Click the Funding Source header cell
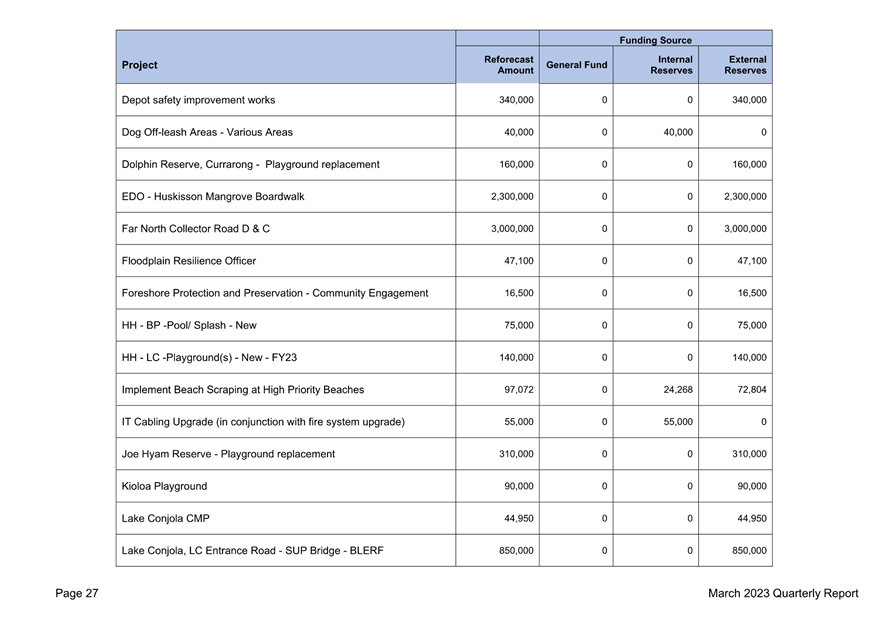This screenshot has width=888, height=628. (655, 40)
